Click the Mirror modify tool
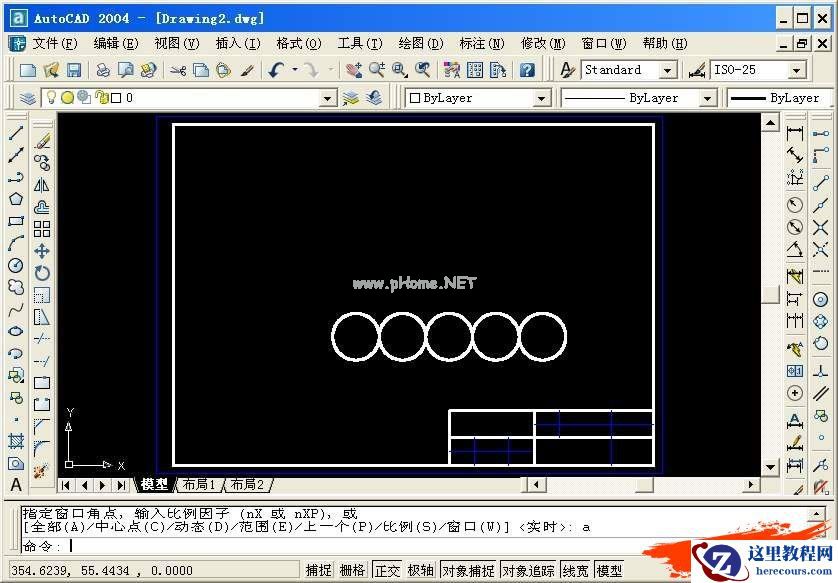 [42, 185]
